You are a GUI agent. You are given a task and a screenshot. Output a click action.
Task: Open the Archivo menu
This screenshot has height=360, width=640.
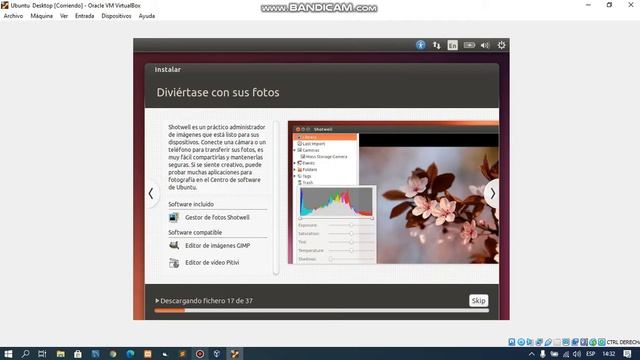coord(13,16)
